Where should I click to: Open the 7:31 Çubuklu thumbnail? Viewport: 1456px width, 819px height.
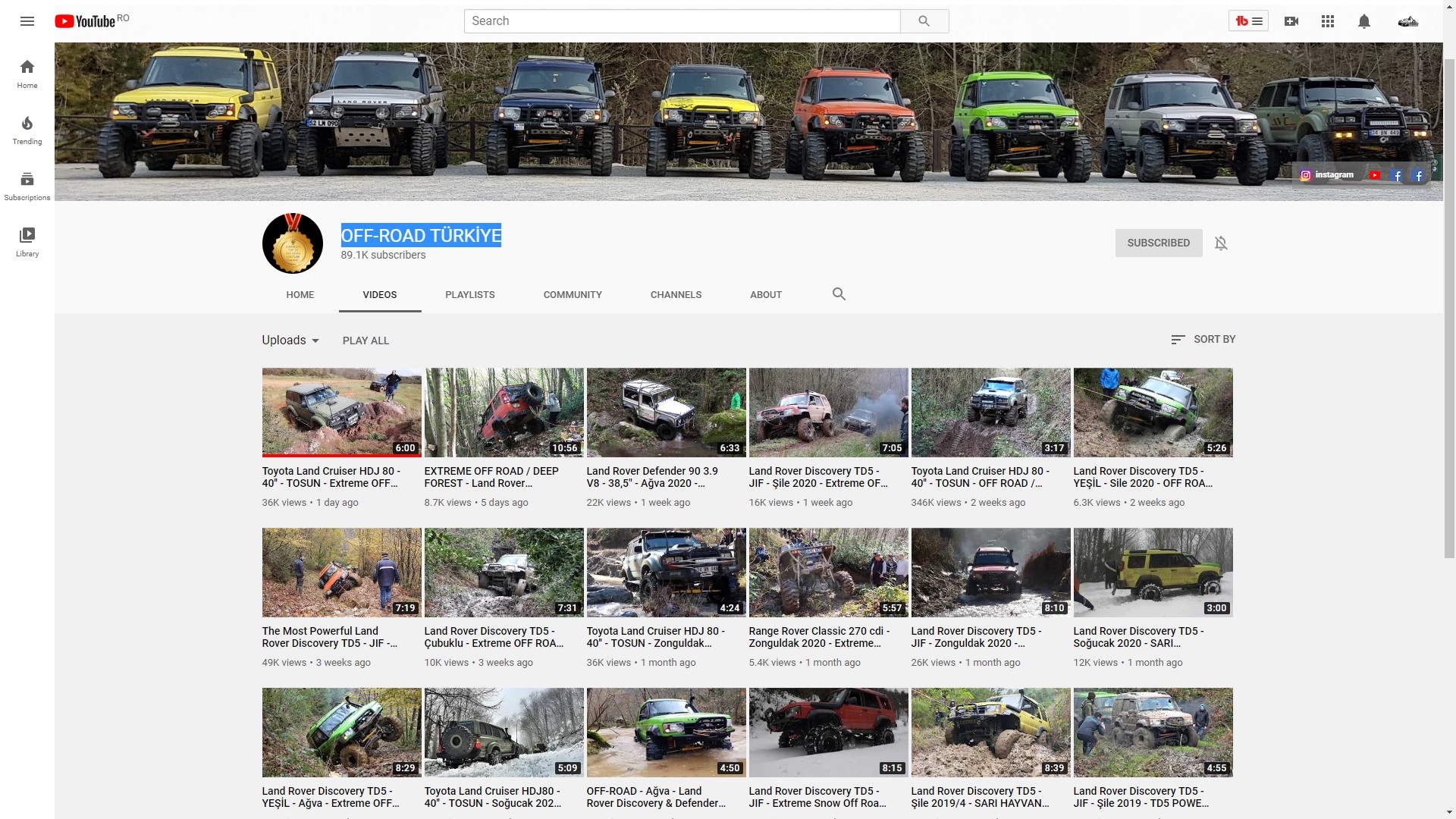coord(504,573)
